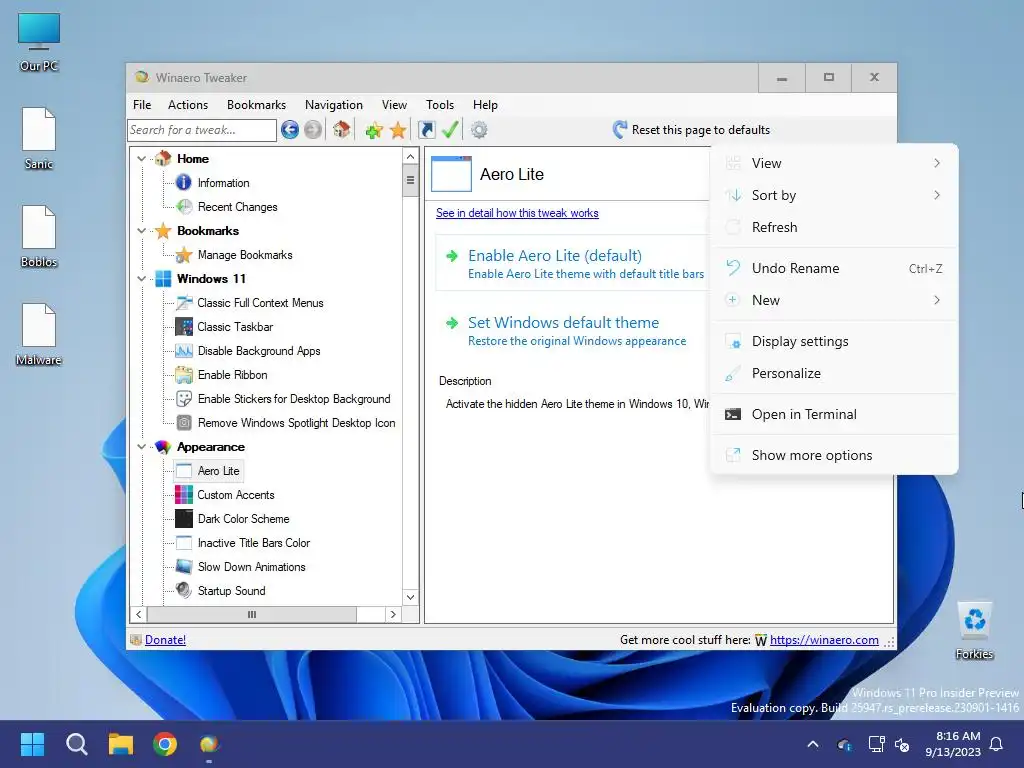Click the Disable Background Apps icon
Image resolution: width=1024 pixels, height=768 pixels.
point(184,351)
